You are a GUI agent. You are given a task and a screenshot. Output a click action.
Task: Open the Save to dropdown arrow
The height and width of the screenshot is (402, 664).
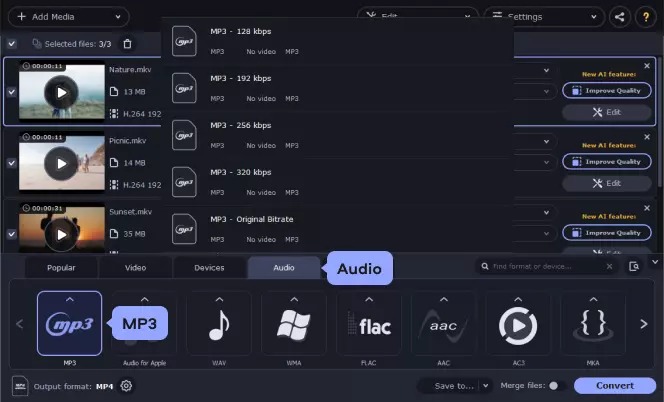(x=486, y=386)
